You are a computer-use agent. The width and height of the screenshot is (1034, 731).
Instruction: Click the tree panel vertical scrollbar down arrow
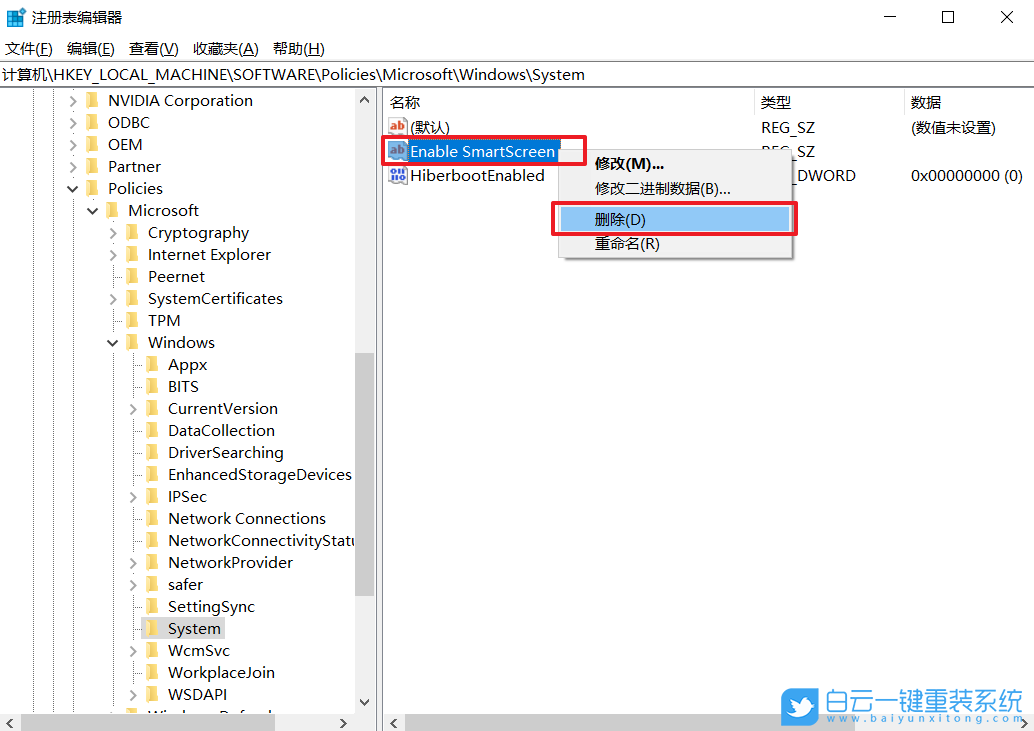365,702
